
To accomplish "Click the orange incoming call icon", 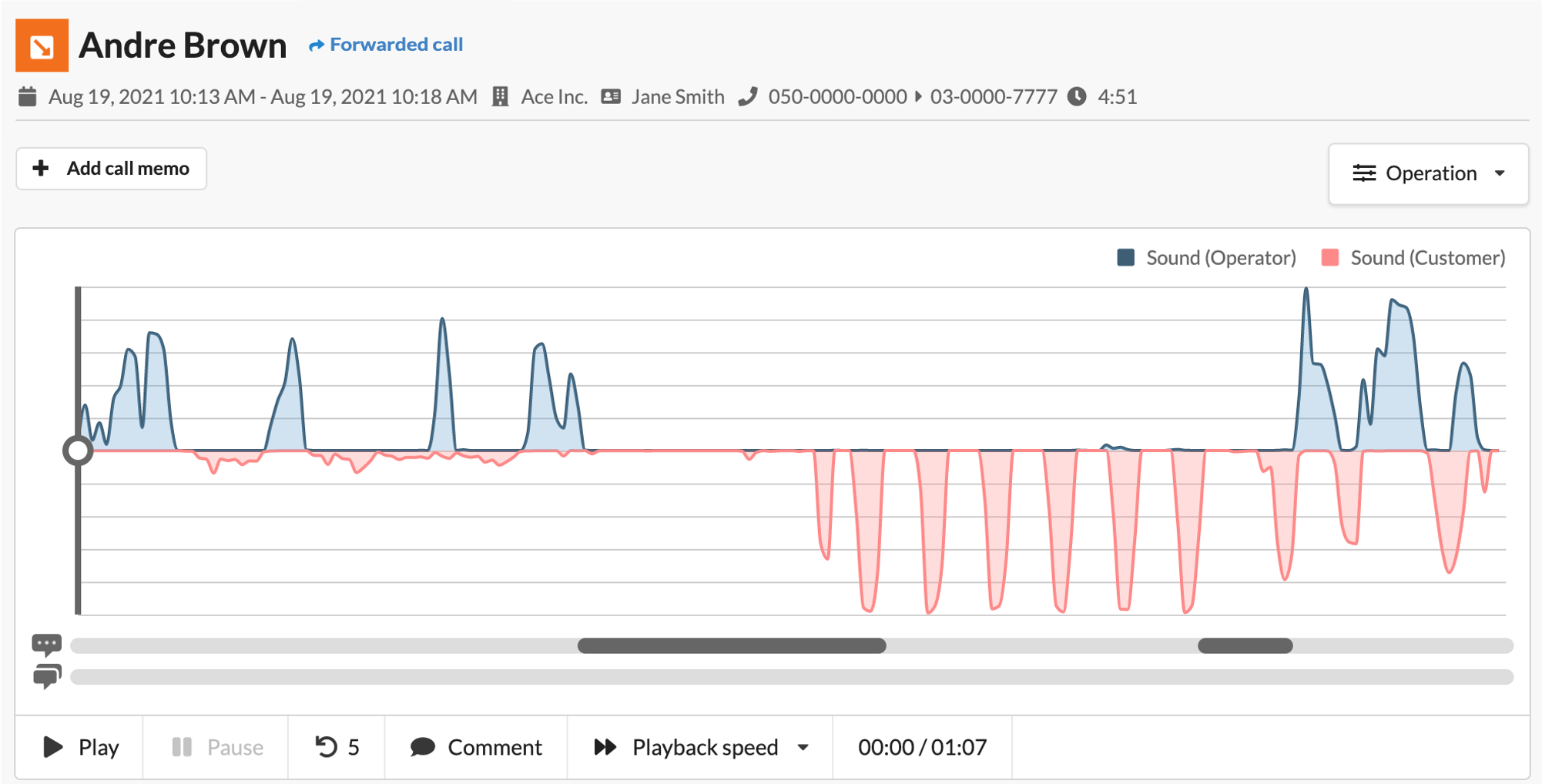I will pos(42,45).
